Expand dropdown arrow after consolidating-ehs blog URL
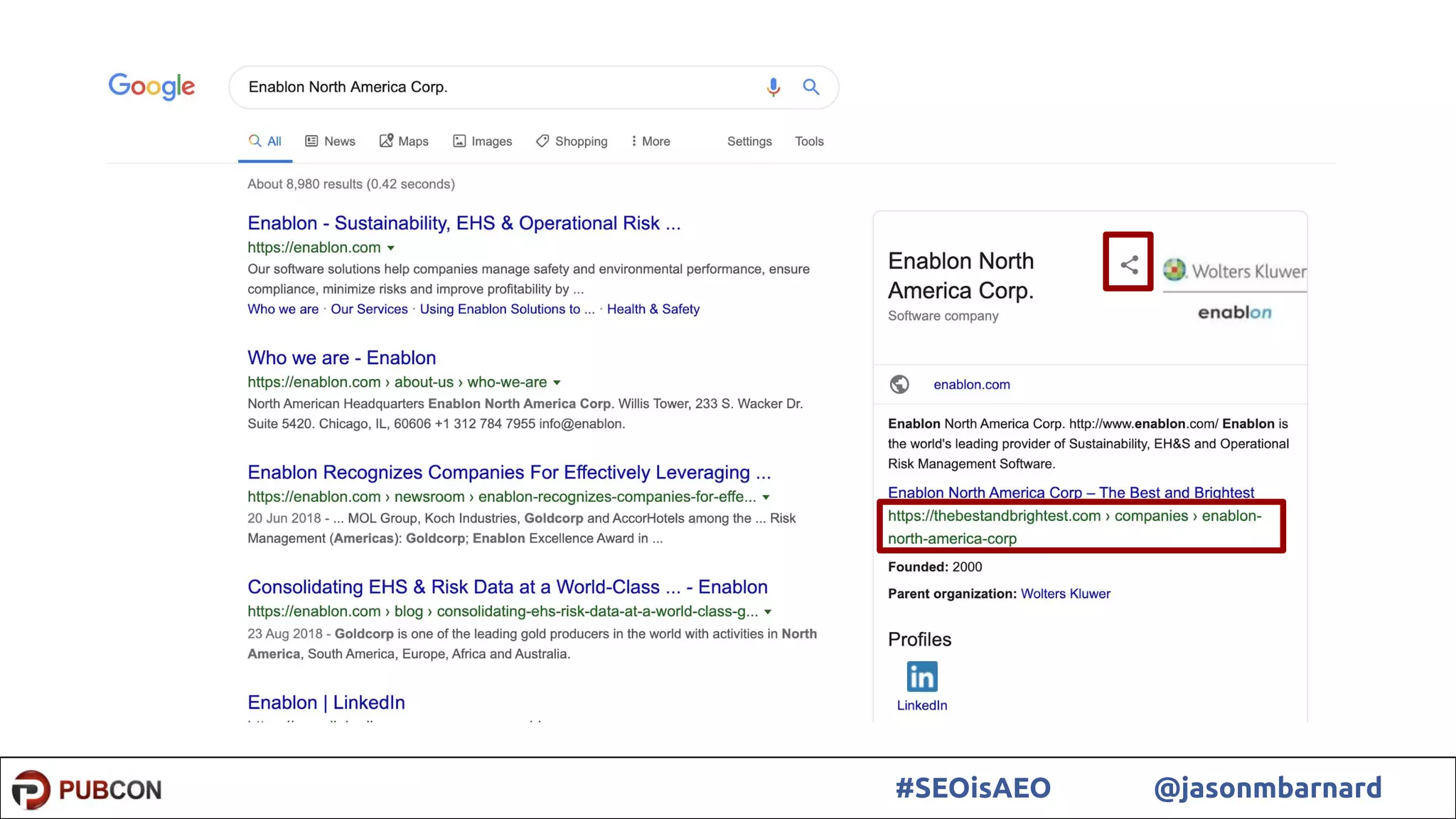1456x819 pixels. [x=768, y=612]
